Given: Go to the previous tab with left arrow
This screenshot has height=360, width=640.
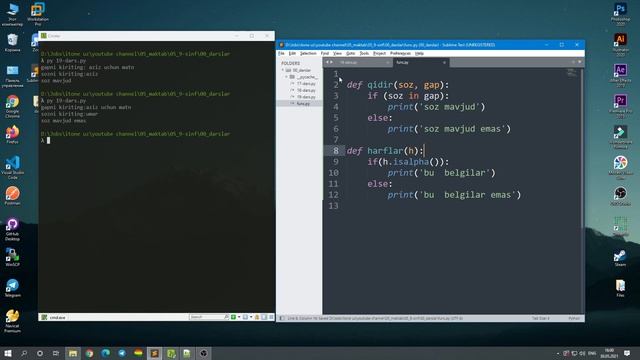Looking at the screenshot, I should click(x=327, y=62).
